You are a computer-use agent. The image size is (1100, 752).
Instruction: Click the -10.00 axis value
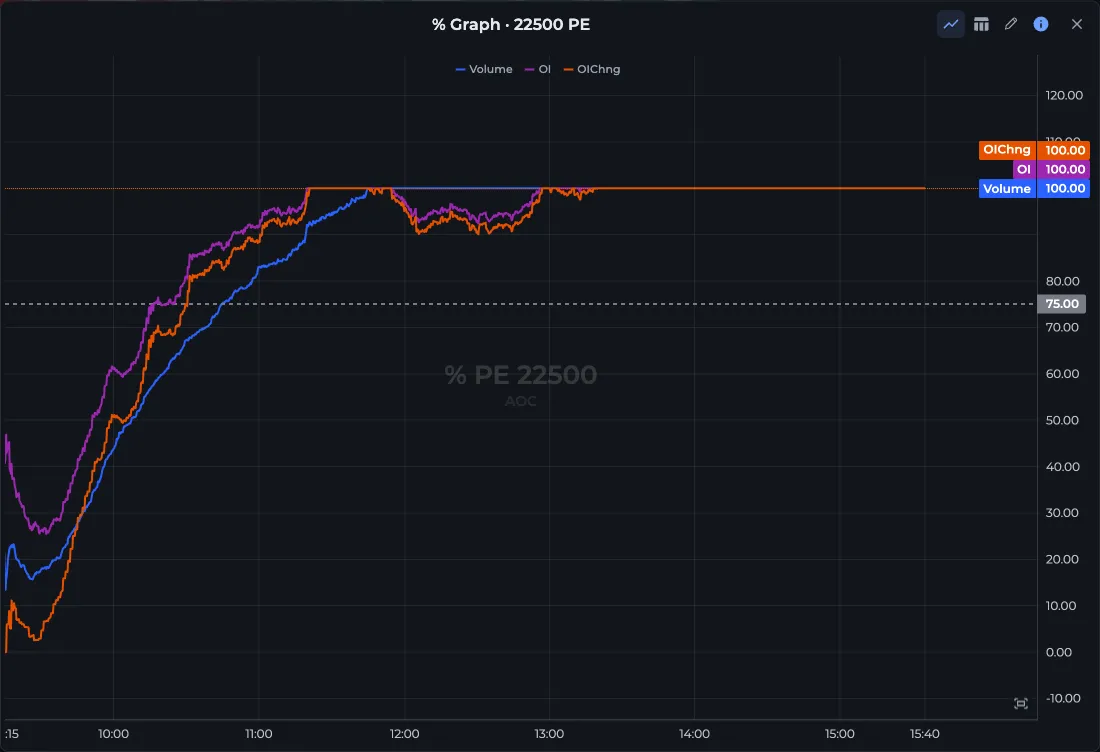click(x=1064, y=699)
